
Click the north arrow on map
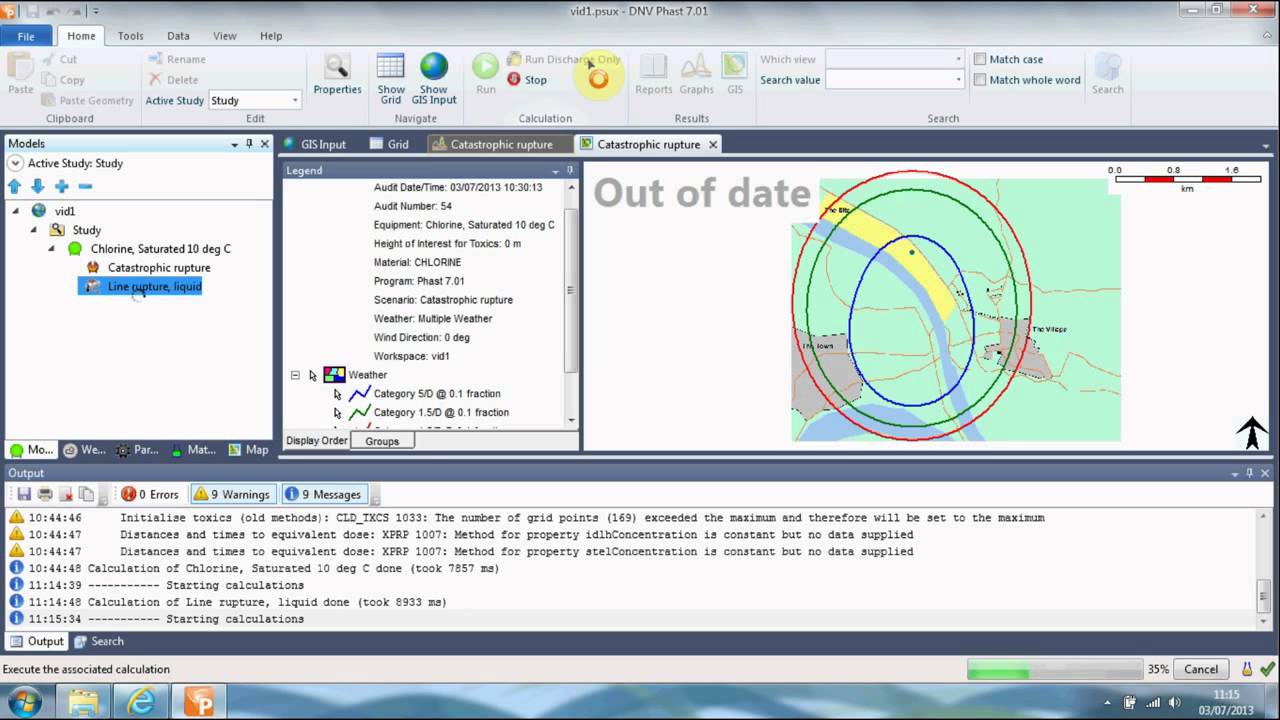tap(1252, 432)
